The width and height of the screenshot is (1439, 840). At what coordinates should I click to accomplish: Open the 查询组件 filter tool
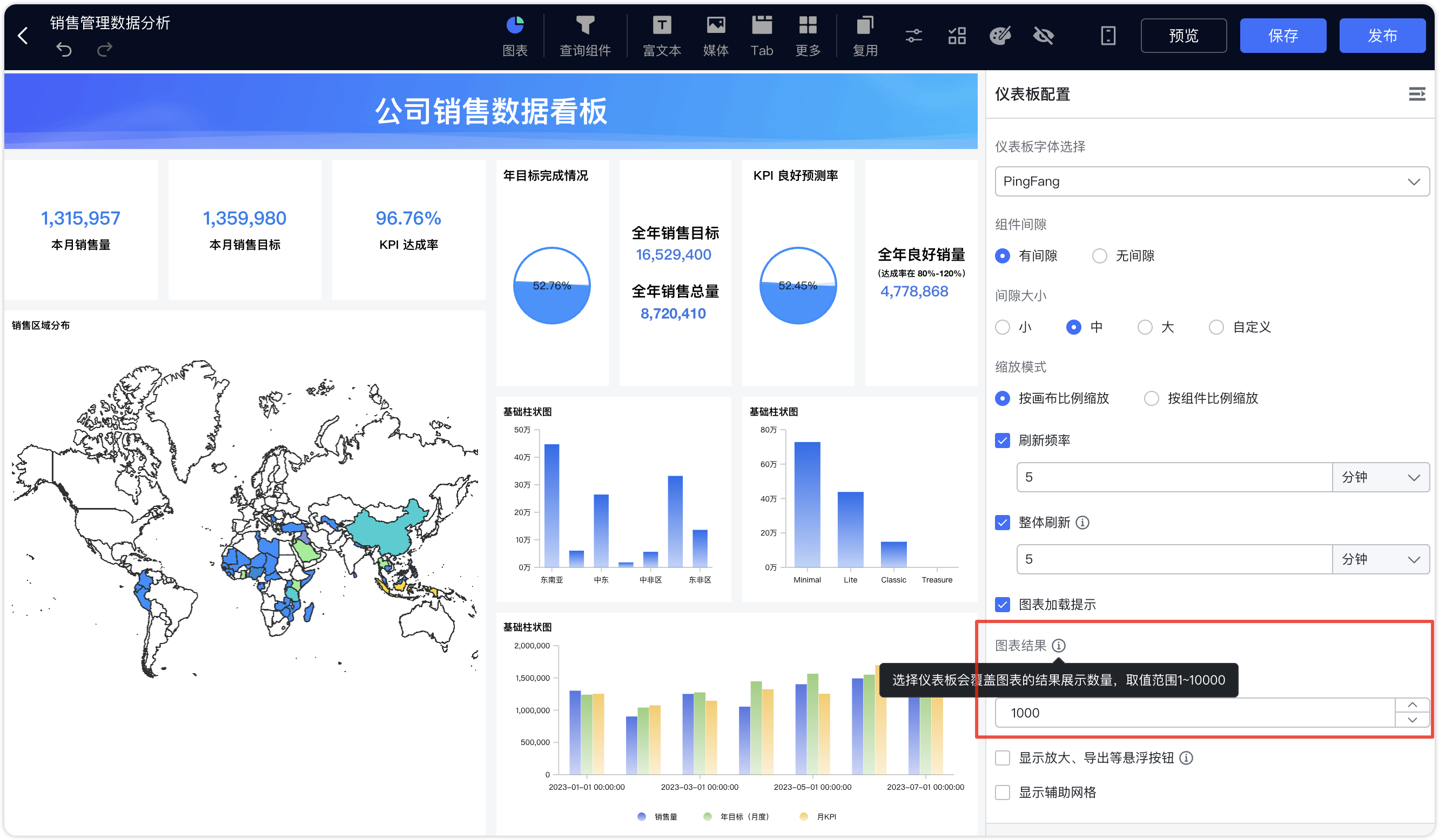[585, 36]
